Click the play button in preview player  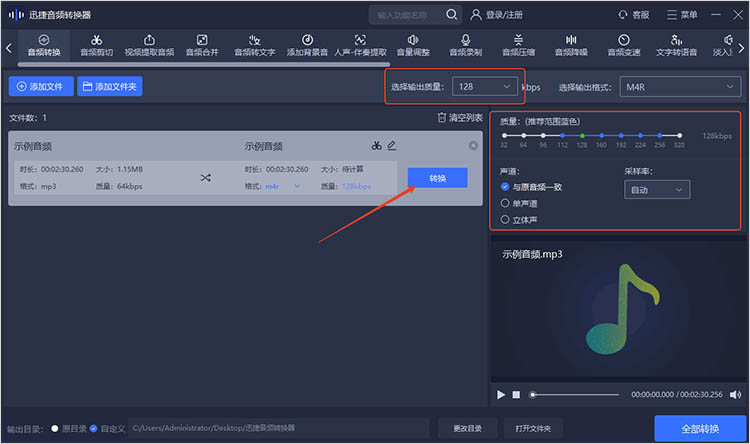pos(501,394)
